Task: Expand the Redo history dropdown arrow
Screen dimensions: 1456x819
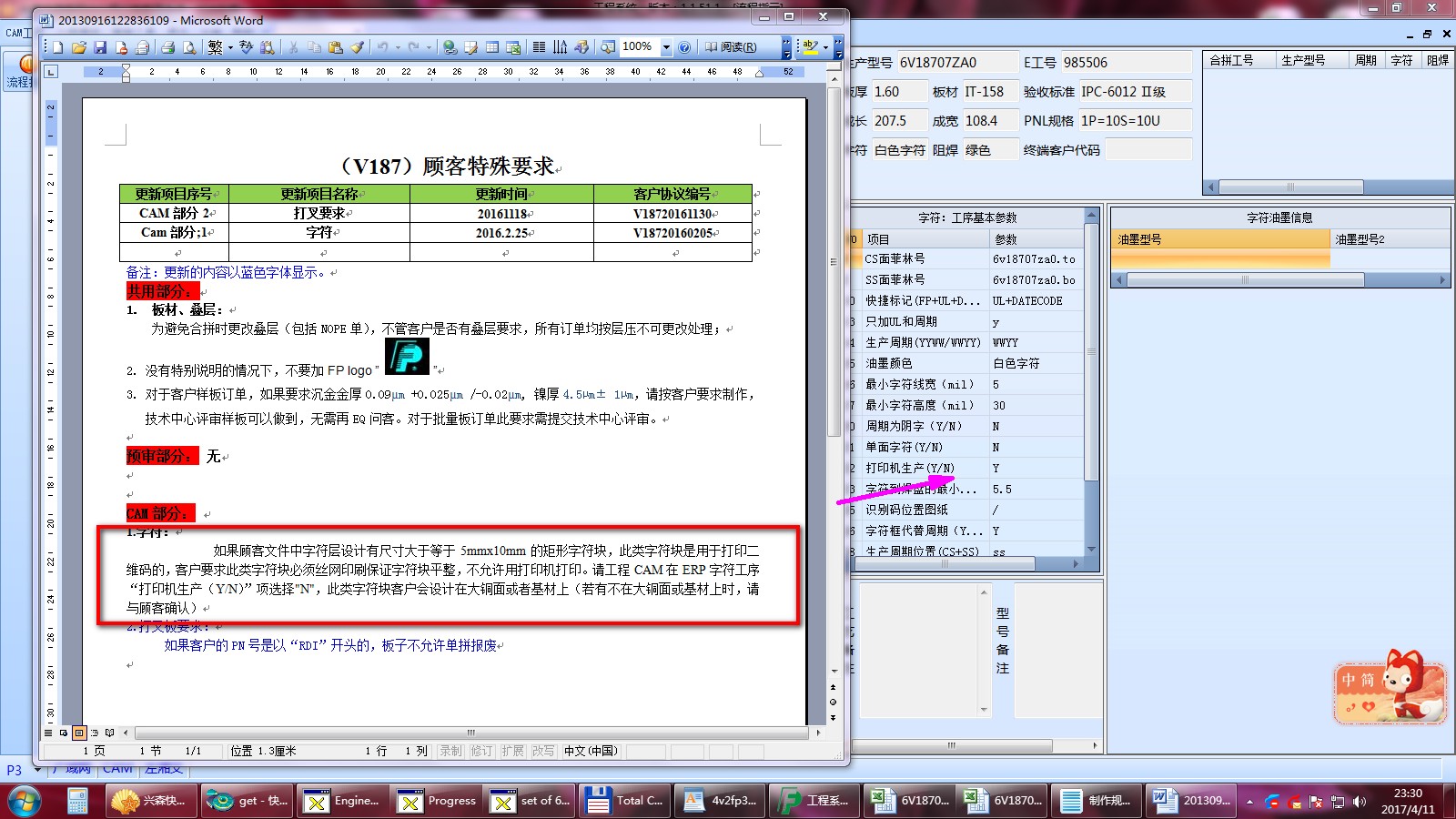Action: (429, 47)
